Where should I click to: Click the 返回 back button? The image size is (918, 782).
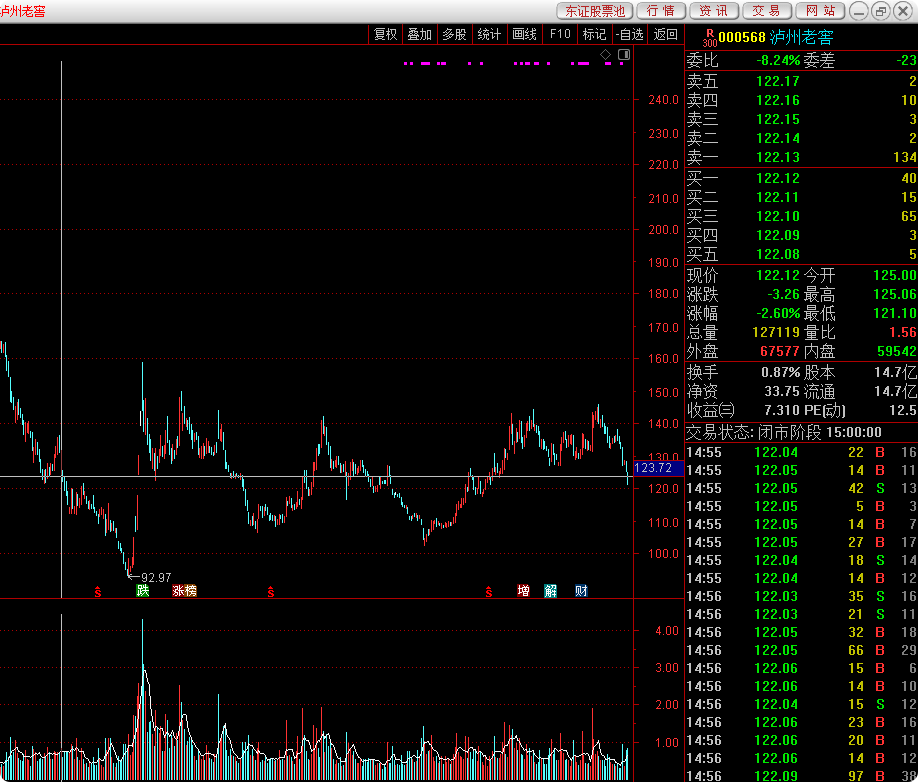pyautogui.click(x=665, y=35)
